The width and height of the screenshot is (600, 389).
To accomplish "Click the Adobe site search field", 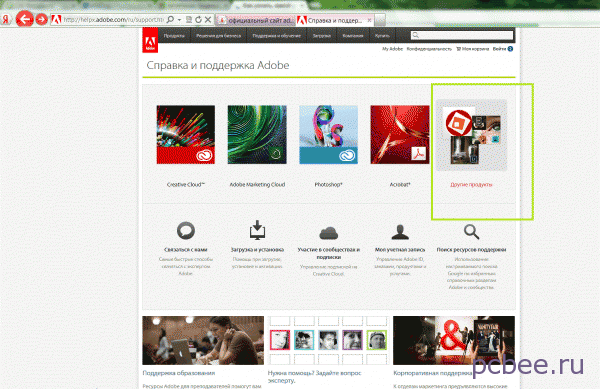I will click(462, 35).
